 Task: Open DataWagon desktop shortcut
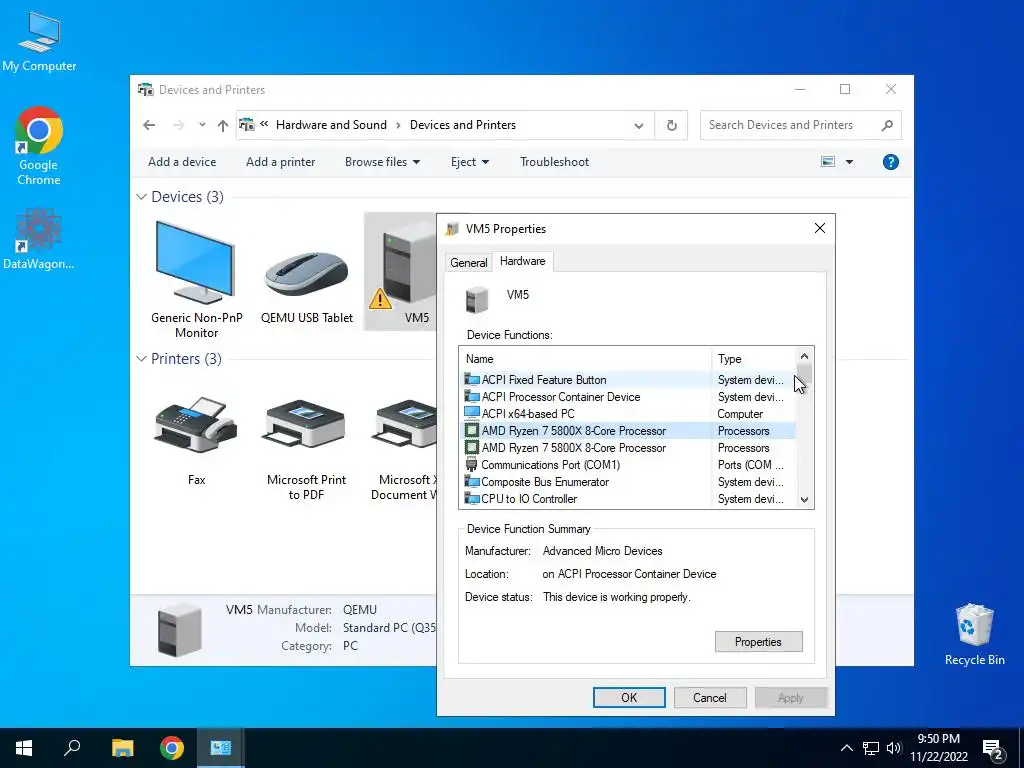39,238
